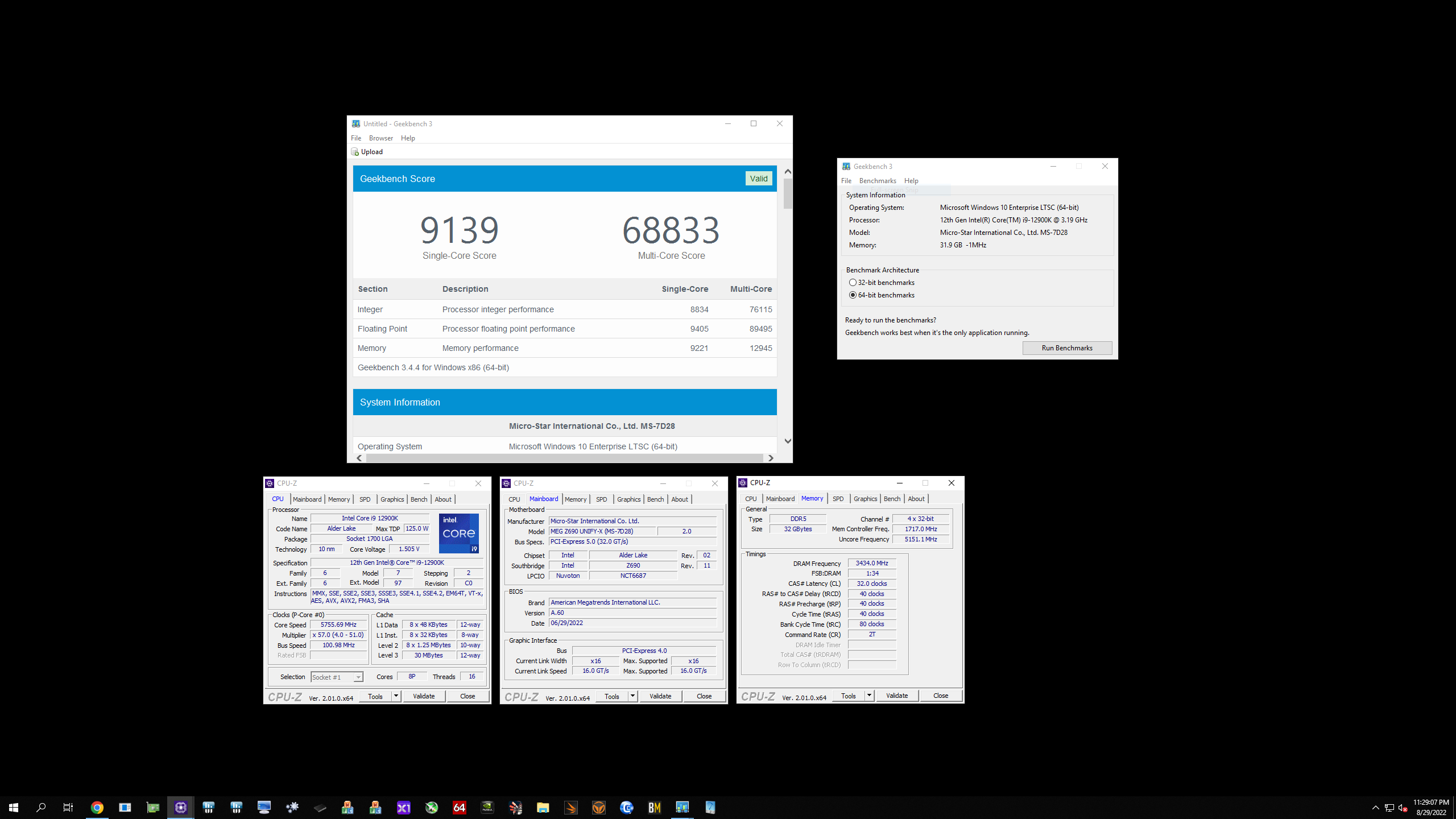Viewport: 1456px width, 819px height.
Task: Click Run Benchmarks button
Action: click(1067, 348)
